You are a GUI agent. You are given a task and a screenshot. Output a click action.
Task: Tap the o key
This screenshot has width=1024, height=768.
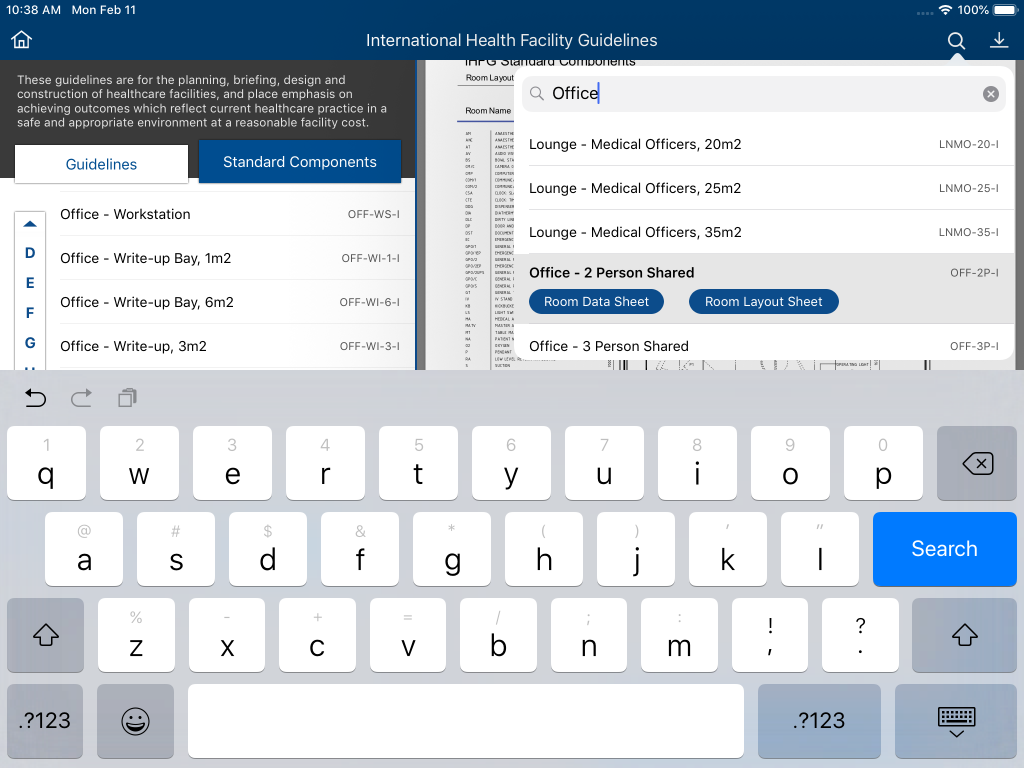tap(790, 464)
